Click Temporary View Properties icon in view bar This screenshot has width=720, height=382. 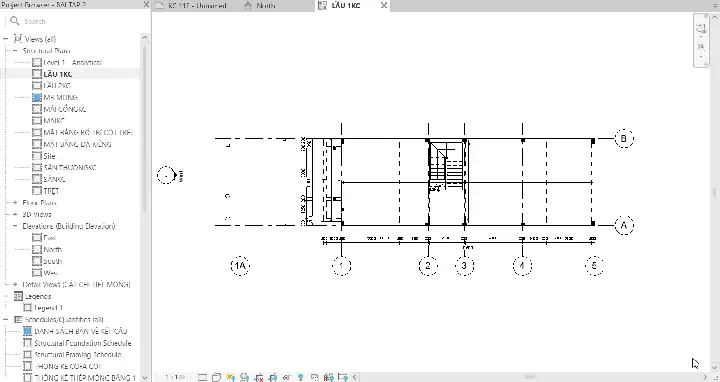click(x=315, y=377)
